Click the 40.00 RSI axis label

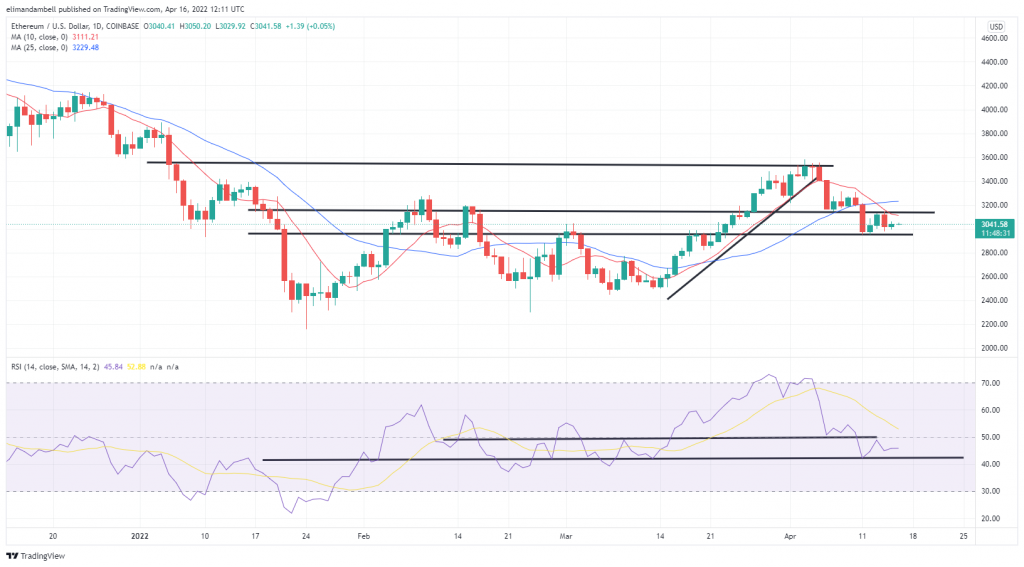point(991,464)
